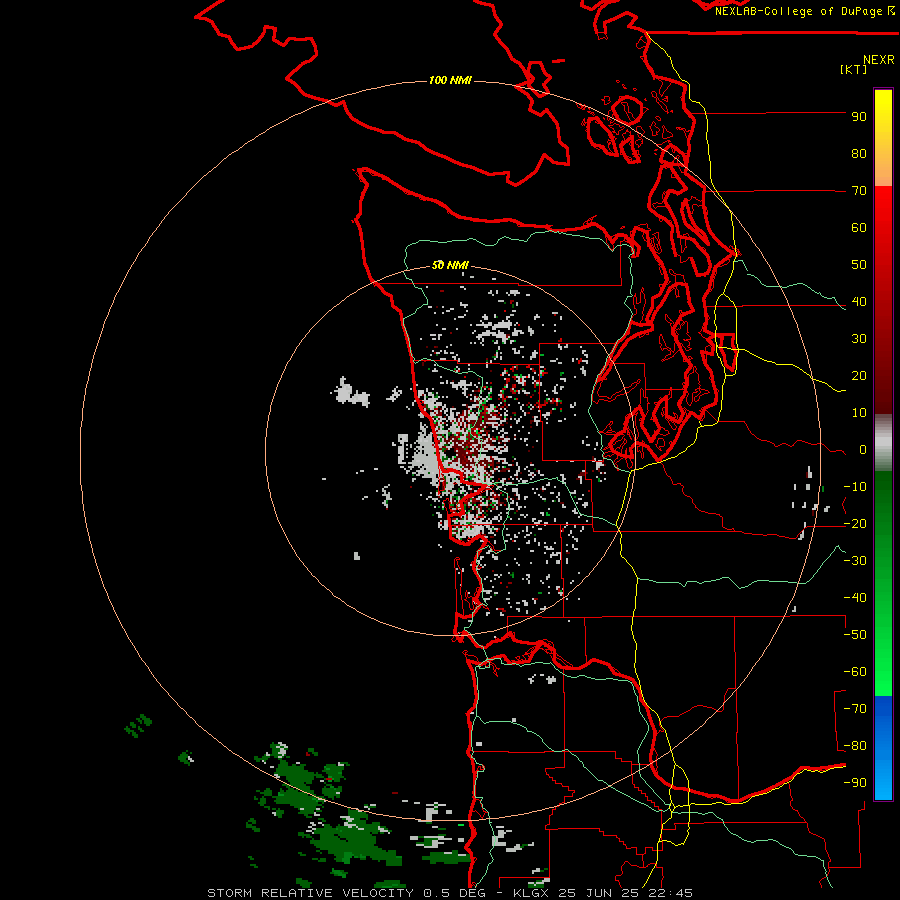Click the 0 value on velocity scale
This screenshot has width=900, height=900.
pyautogui.click(x=863, y=450)
